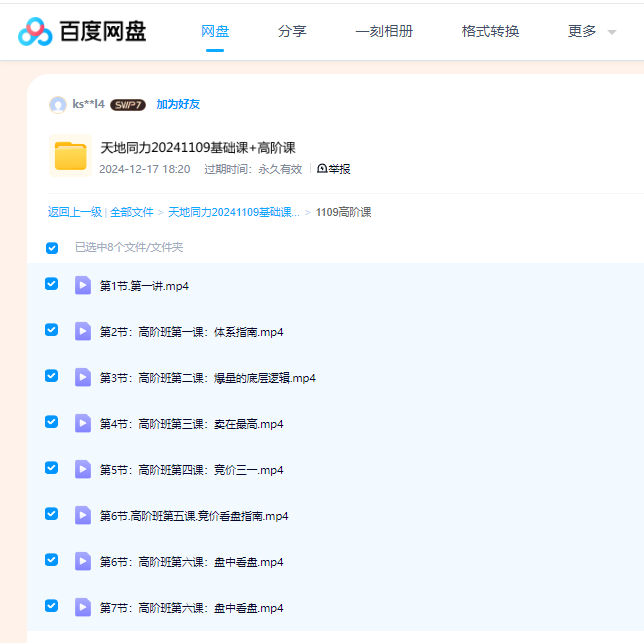
Task: Click user avatar of ks**l4
Action: (x=58, y=105)
